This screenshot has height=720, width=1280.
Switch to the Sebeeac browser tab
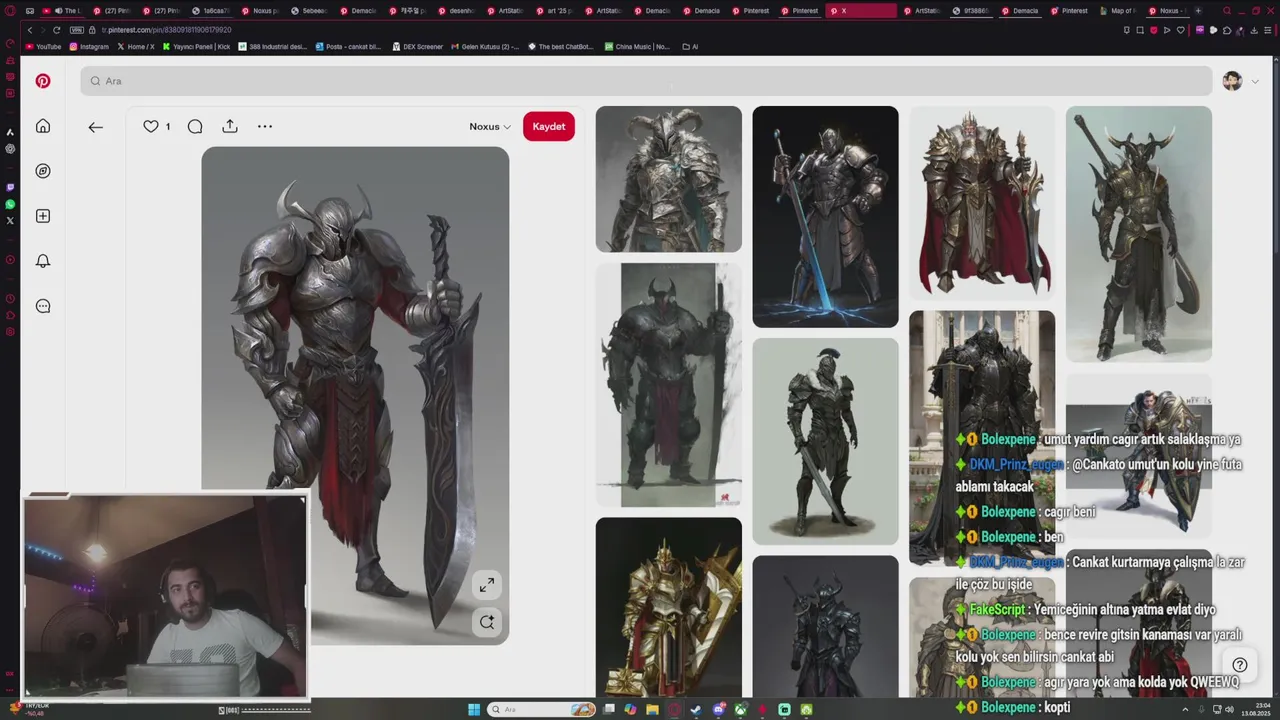pyautogui.click(x=309, y=11)
